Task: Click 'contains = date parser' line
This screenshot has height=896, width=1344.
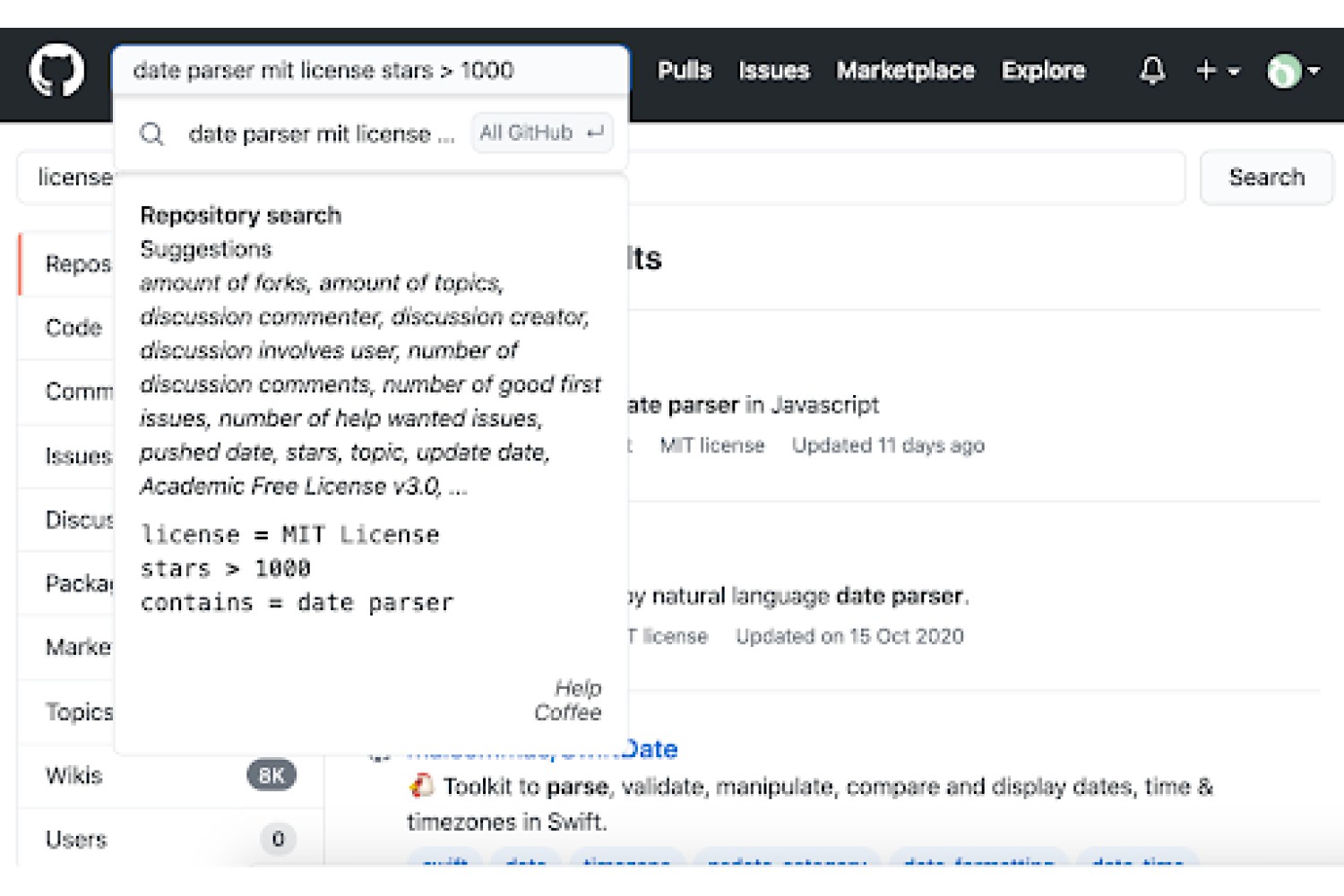Action: (297, 602)
